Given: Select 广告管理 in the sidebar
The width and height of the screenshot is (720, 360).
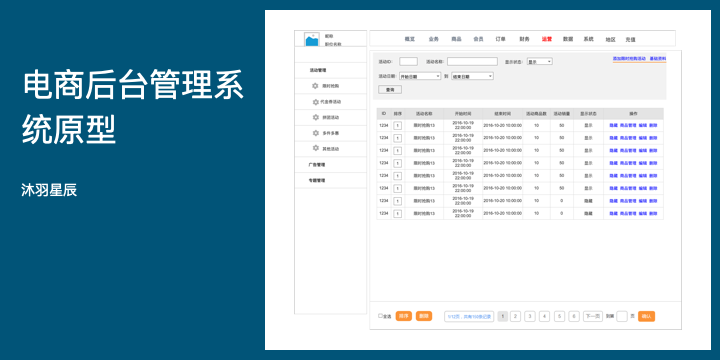Looking at the screenshot, I should (x=317, y=164).
